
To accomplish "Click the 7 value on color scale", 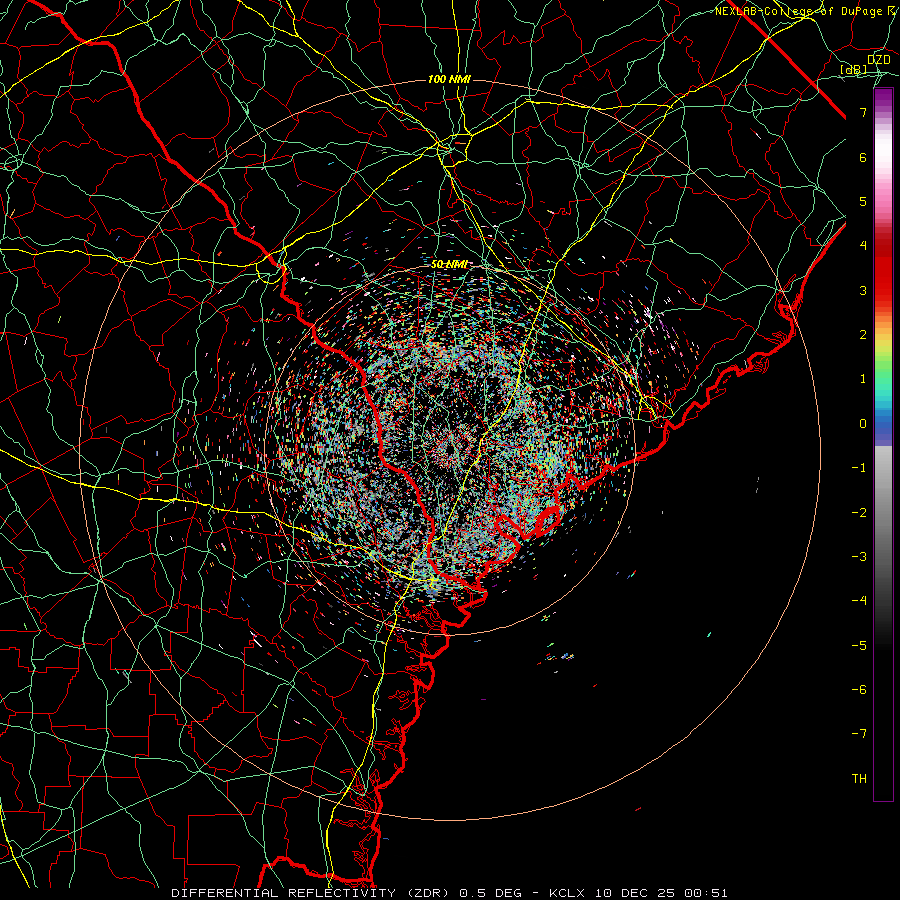I will pyautogui.click(x=863, y=112).
